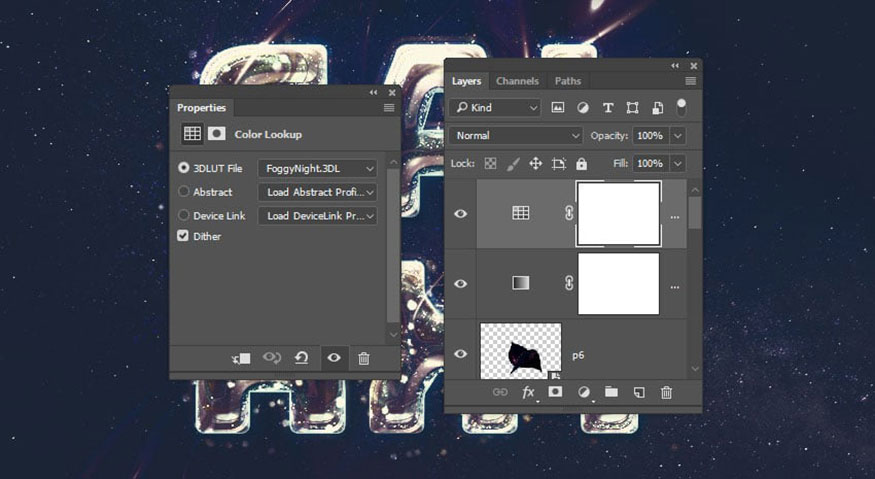Viewport: 875px width, 479px height.
Task: Click the link icon on Color Lookup layer
Action: (569, 213)
